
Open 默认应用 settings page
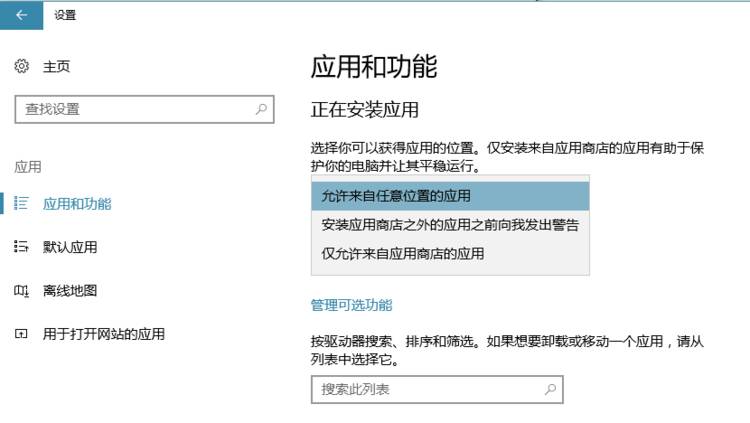point(70,247)
